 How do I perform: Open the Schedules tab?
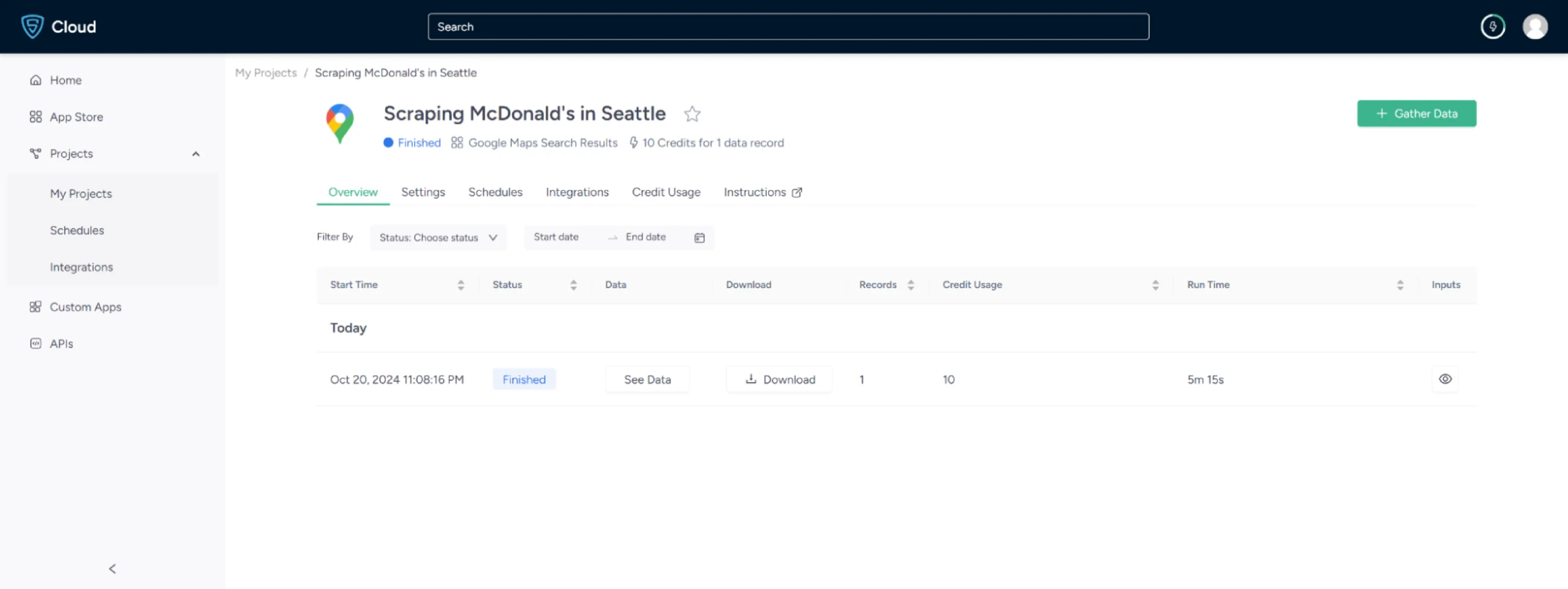click(x=496, y=192)
